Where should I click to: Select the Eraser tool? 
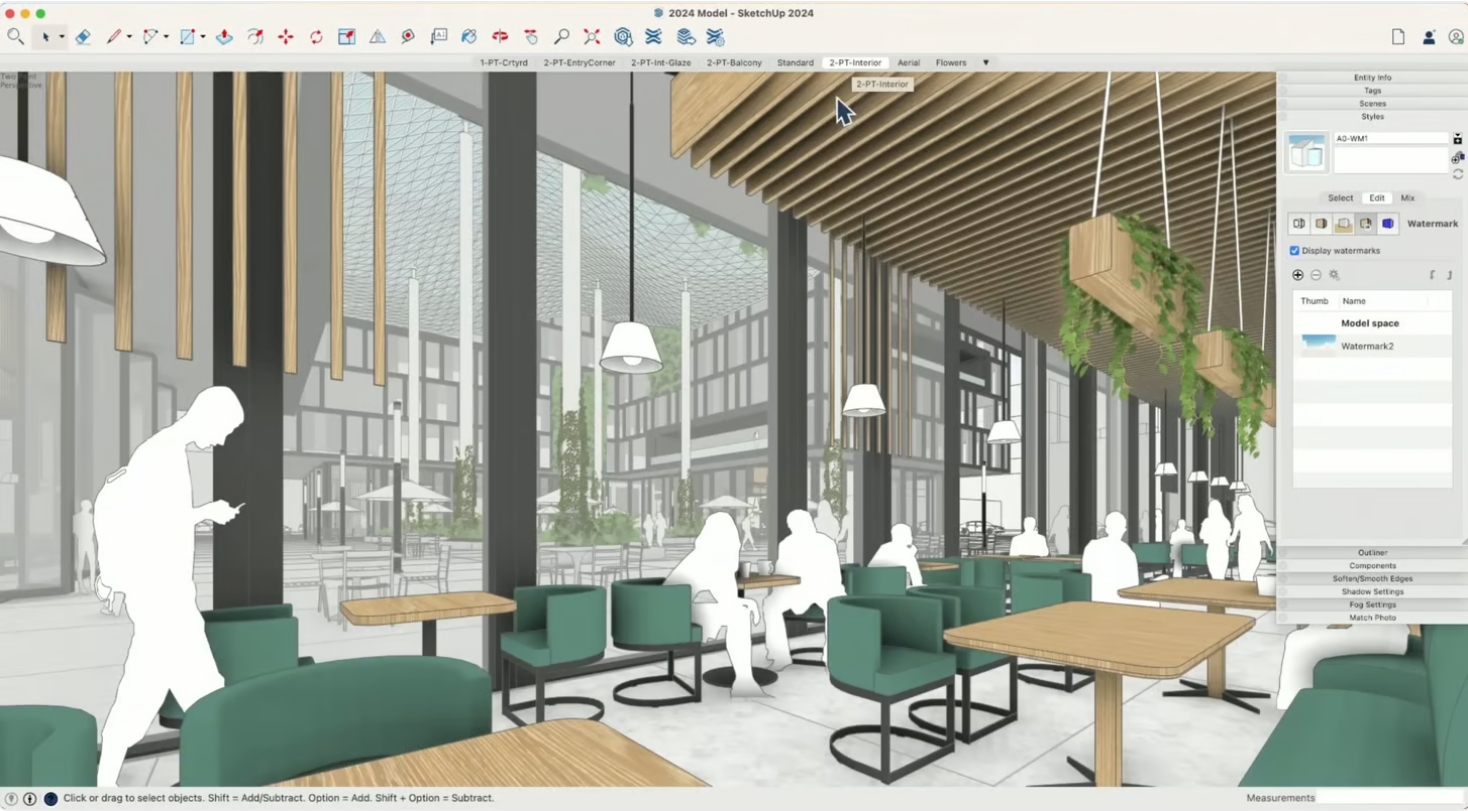[81, 37]
